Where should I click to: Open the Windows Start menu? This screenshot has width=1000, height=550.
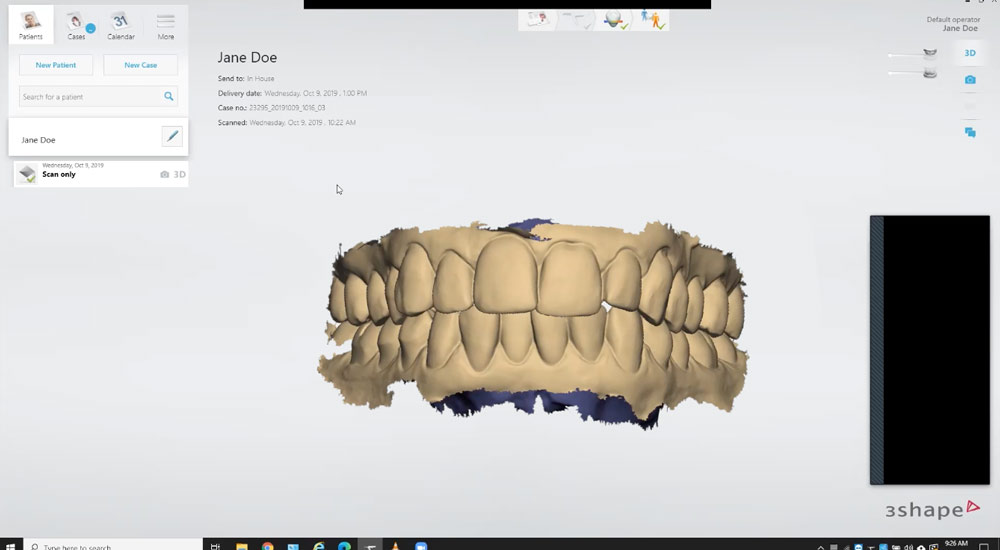point(10,546)
